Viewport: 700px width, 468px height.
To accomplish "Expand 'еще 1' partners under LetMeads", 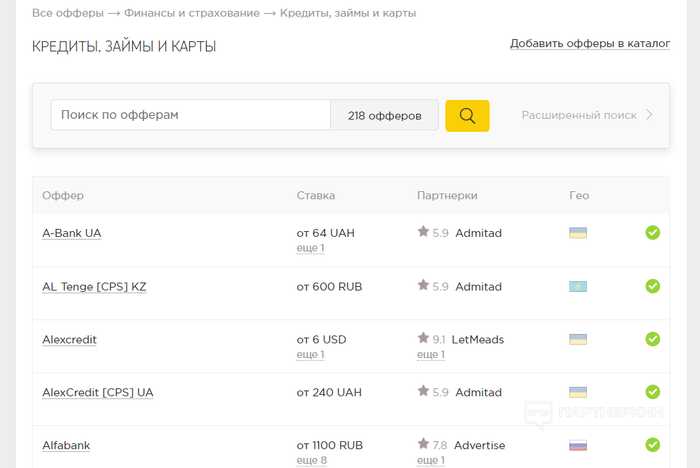I will click(431, 355).
